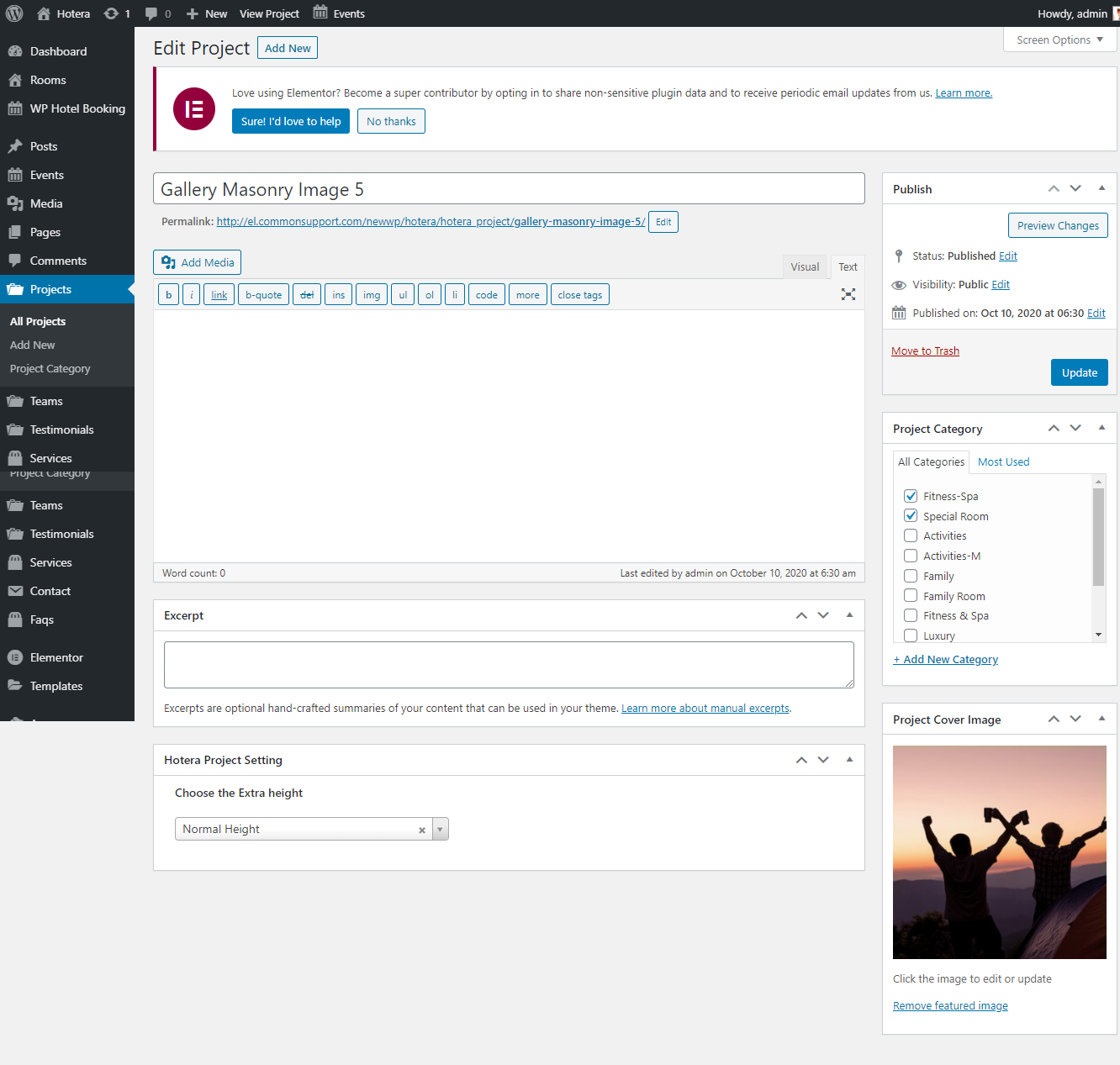Check the Family Room category

pyautogui.click(x=911, y=595)
